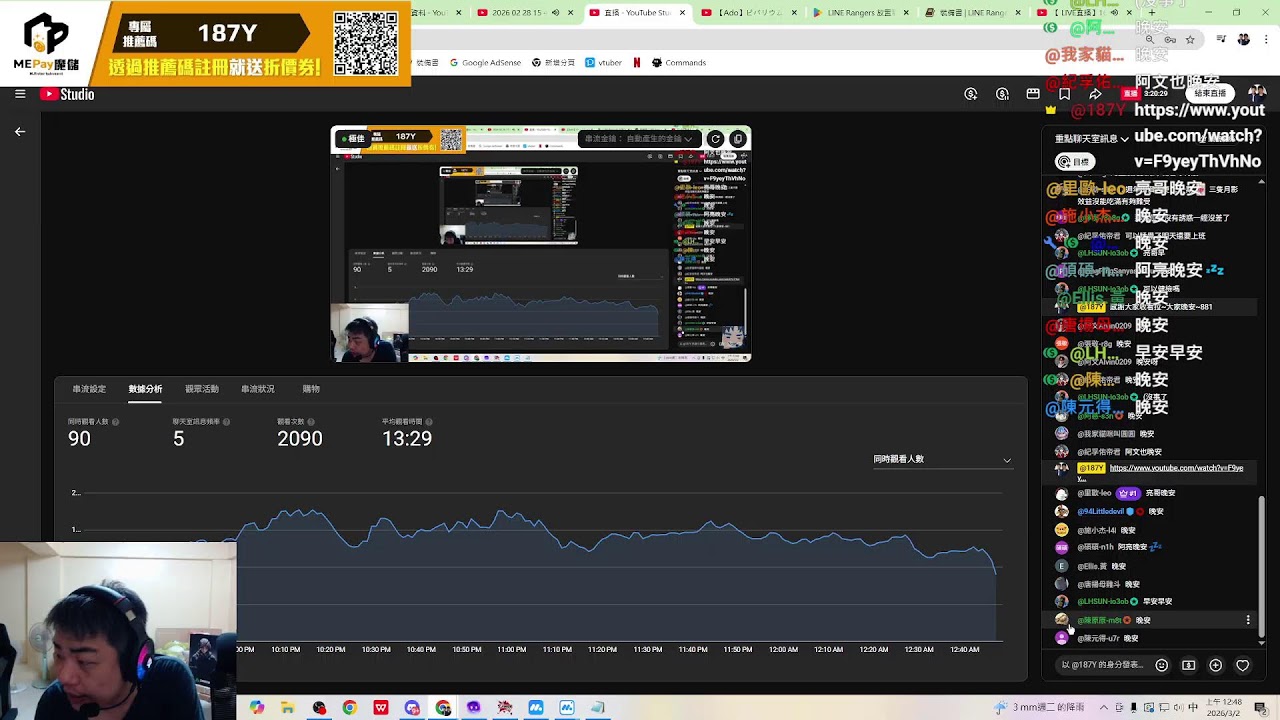Screen dimensions: 1280x720
Task: Click the views count 2090
Action: pyautogui.click(x=300, y=439)
